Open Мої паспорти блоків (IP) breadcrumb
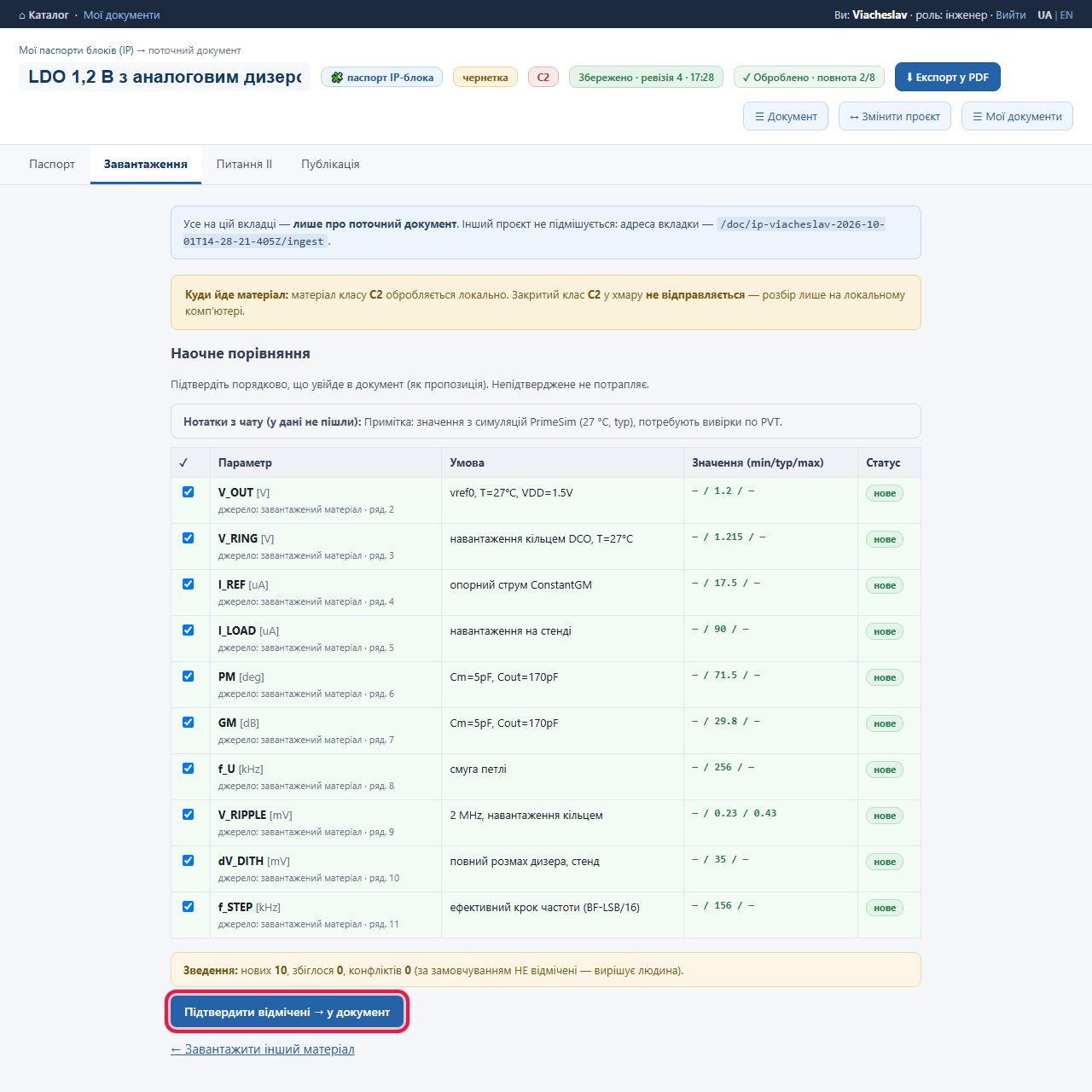Image resolution: width=1092 pixels, height=1092 pixels. click(x=76, y=50)
